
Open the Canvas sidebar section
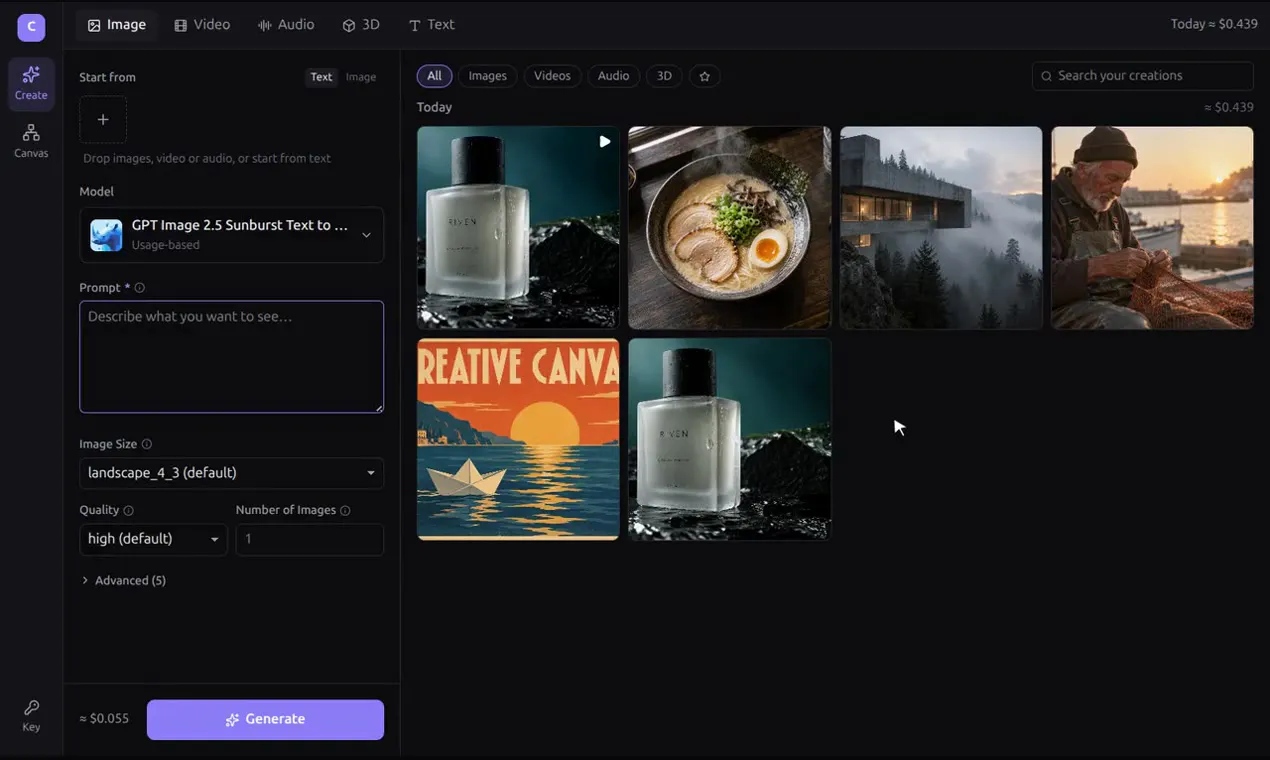tap(31, 141)
